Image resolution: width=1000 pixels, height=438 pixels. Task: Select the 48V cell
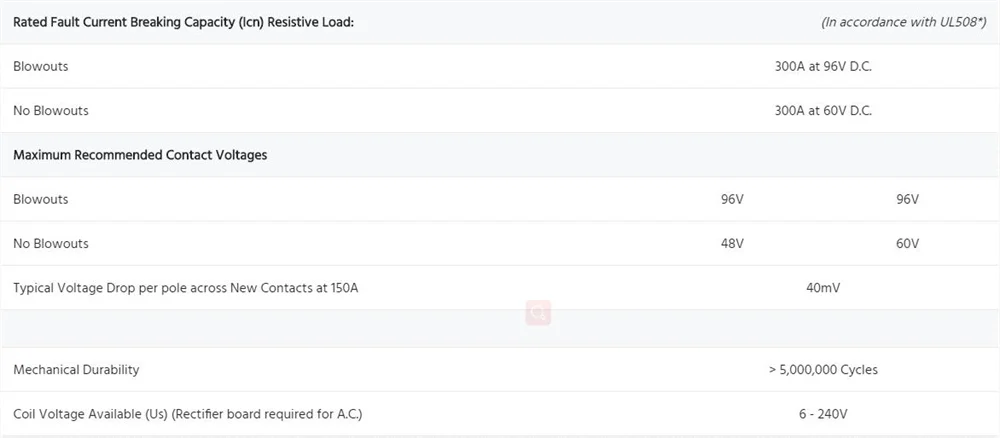tap(732, 244)
